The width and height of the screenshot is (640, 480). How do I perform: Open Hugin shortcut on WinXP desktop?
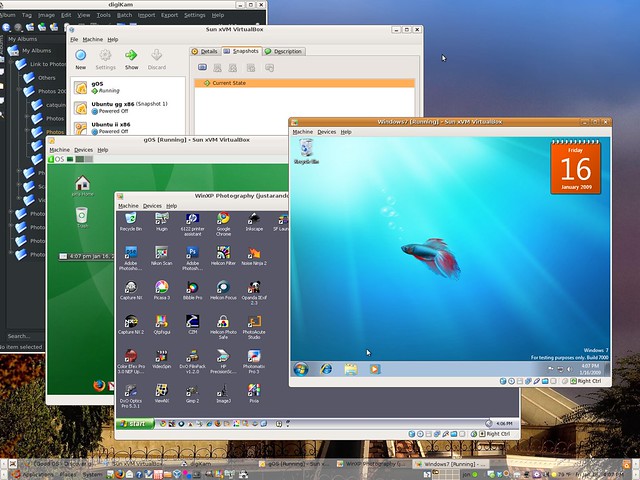click(162, 222)
